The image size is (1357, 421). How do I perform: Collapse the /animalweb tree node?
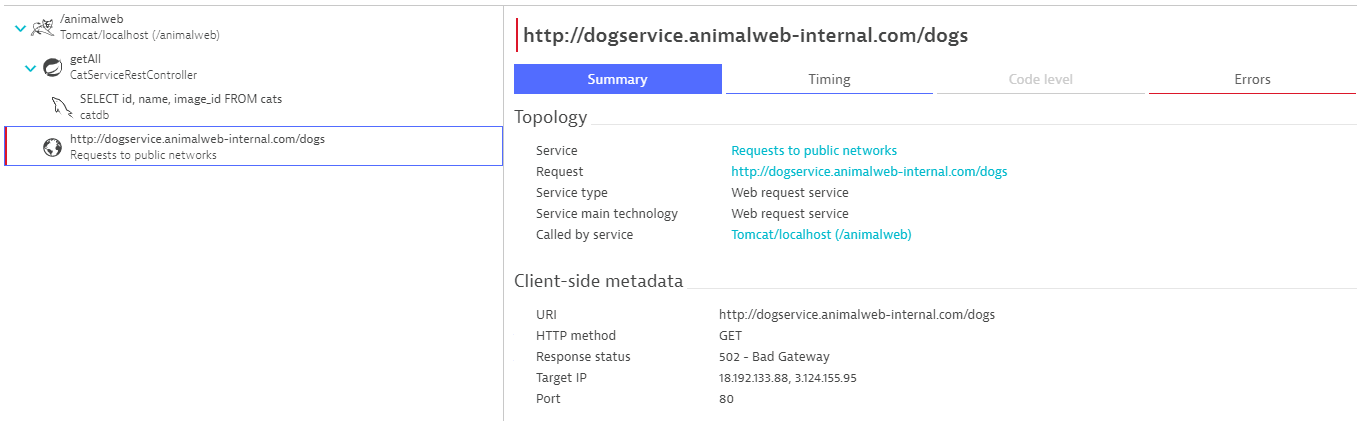pos(20,28)
